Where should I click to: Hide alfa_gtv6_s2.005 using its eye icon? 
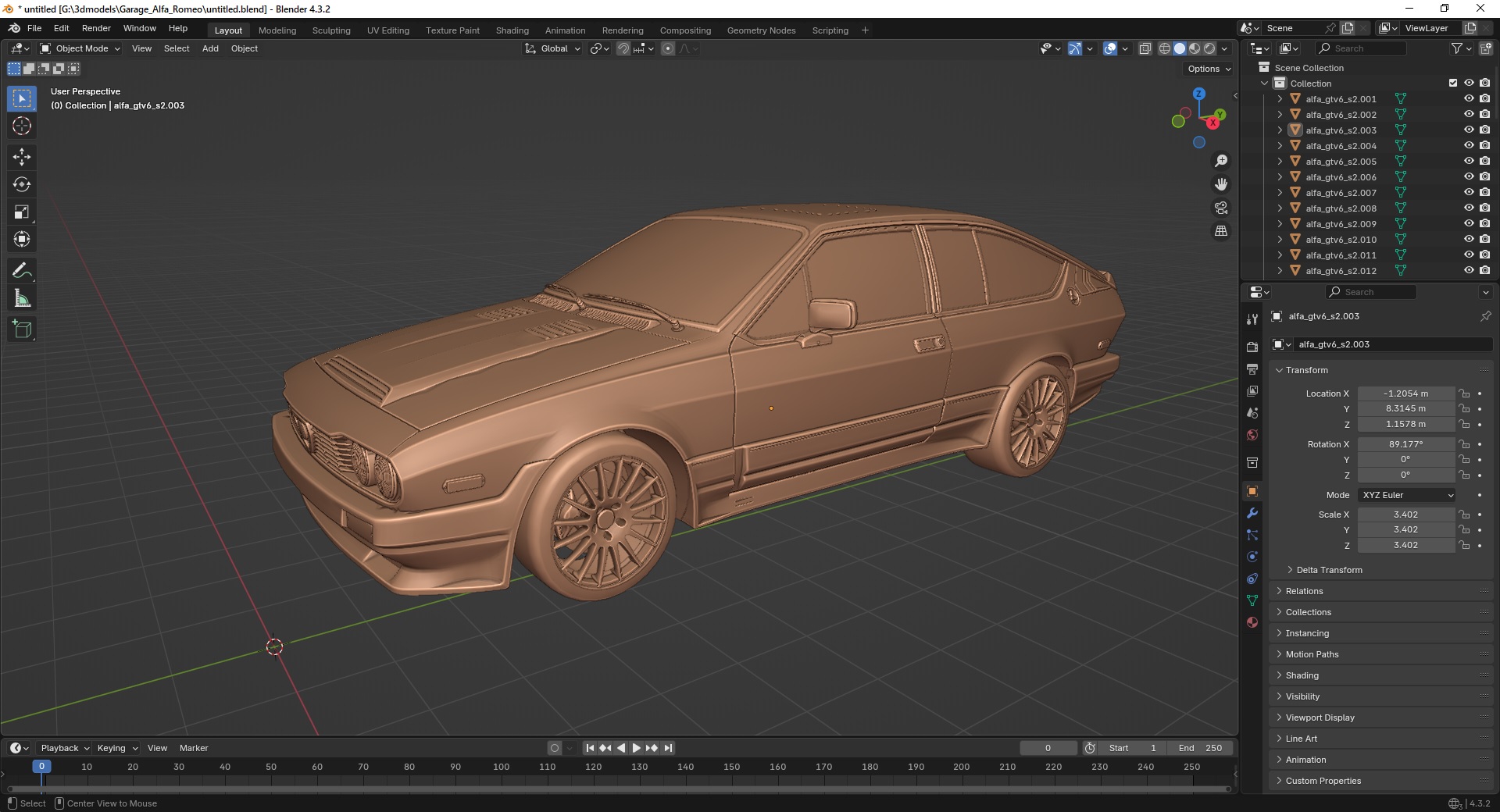(x=1468, y=161)
